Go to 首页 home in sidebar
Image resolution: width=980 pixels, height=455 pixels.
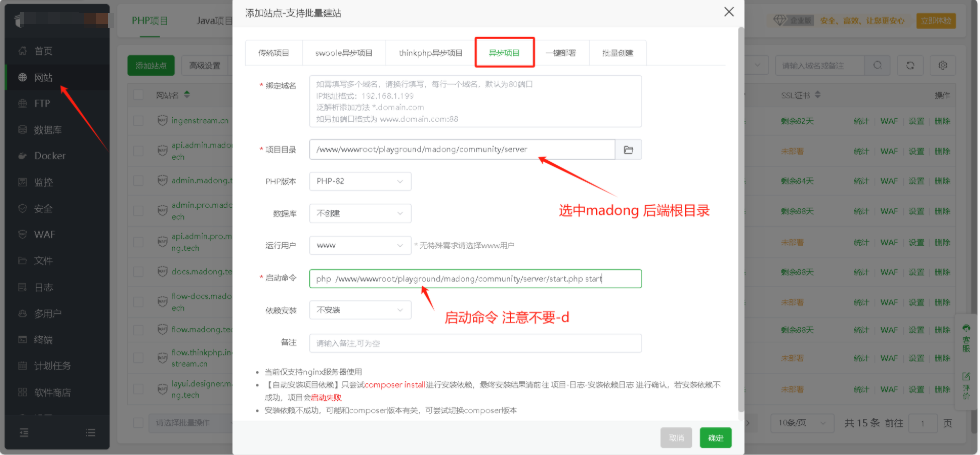click(43, 51)
